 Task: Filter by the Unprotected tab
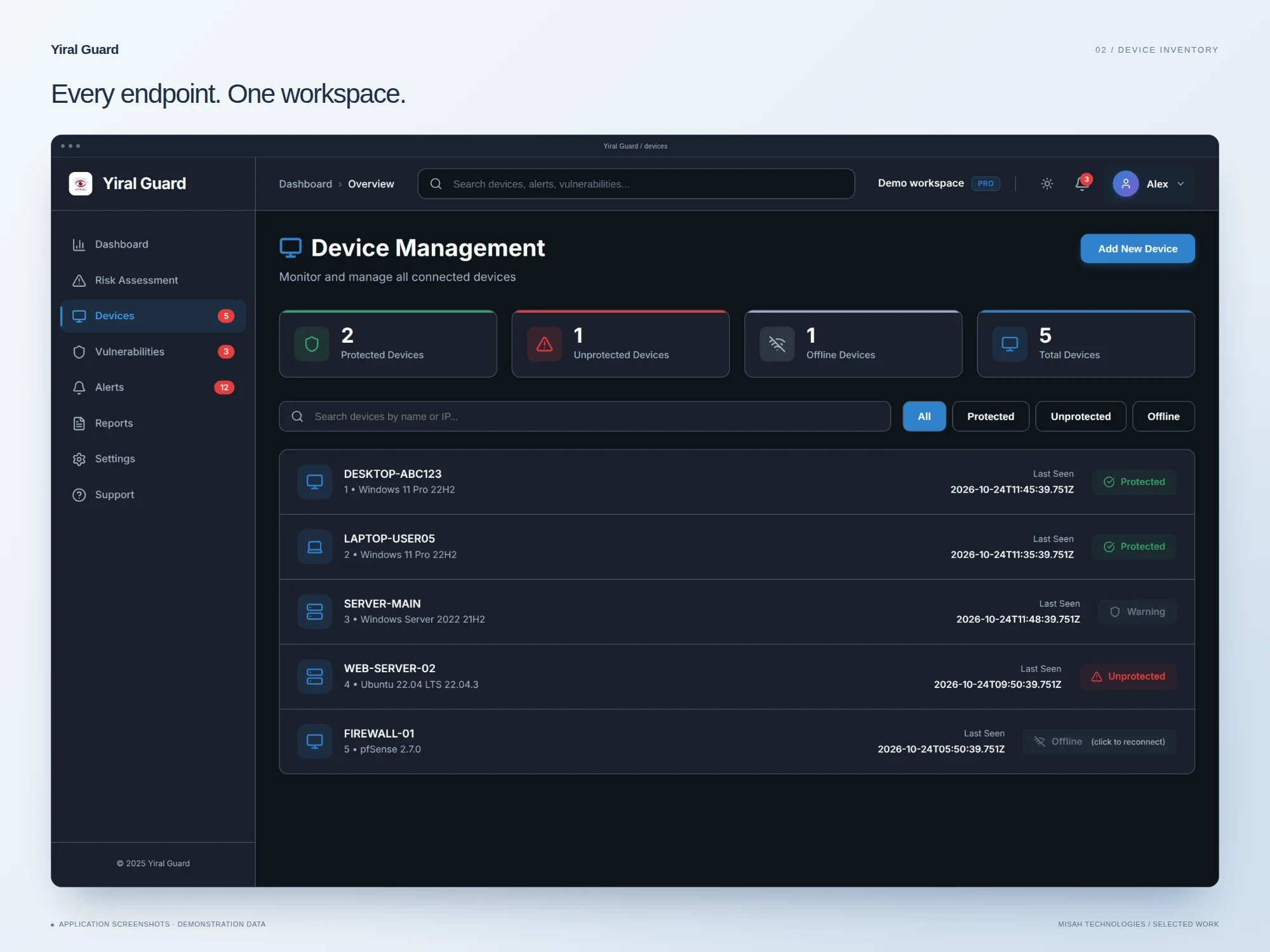[1080, 416]
